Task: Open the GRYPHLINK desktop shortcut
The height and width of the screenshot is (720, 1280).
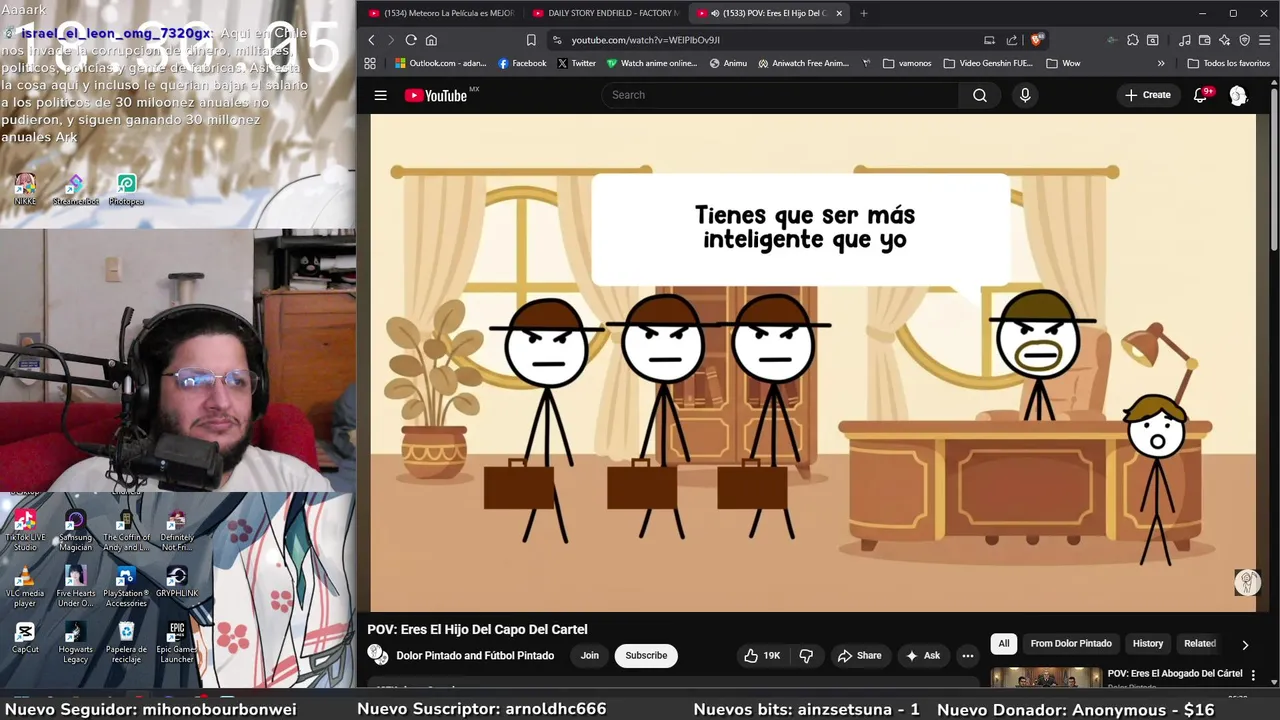Action: (177, 582)
